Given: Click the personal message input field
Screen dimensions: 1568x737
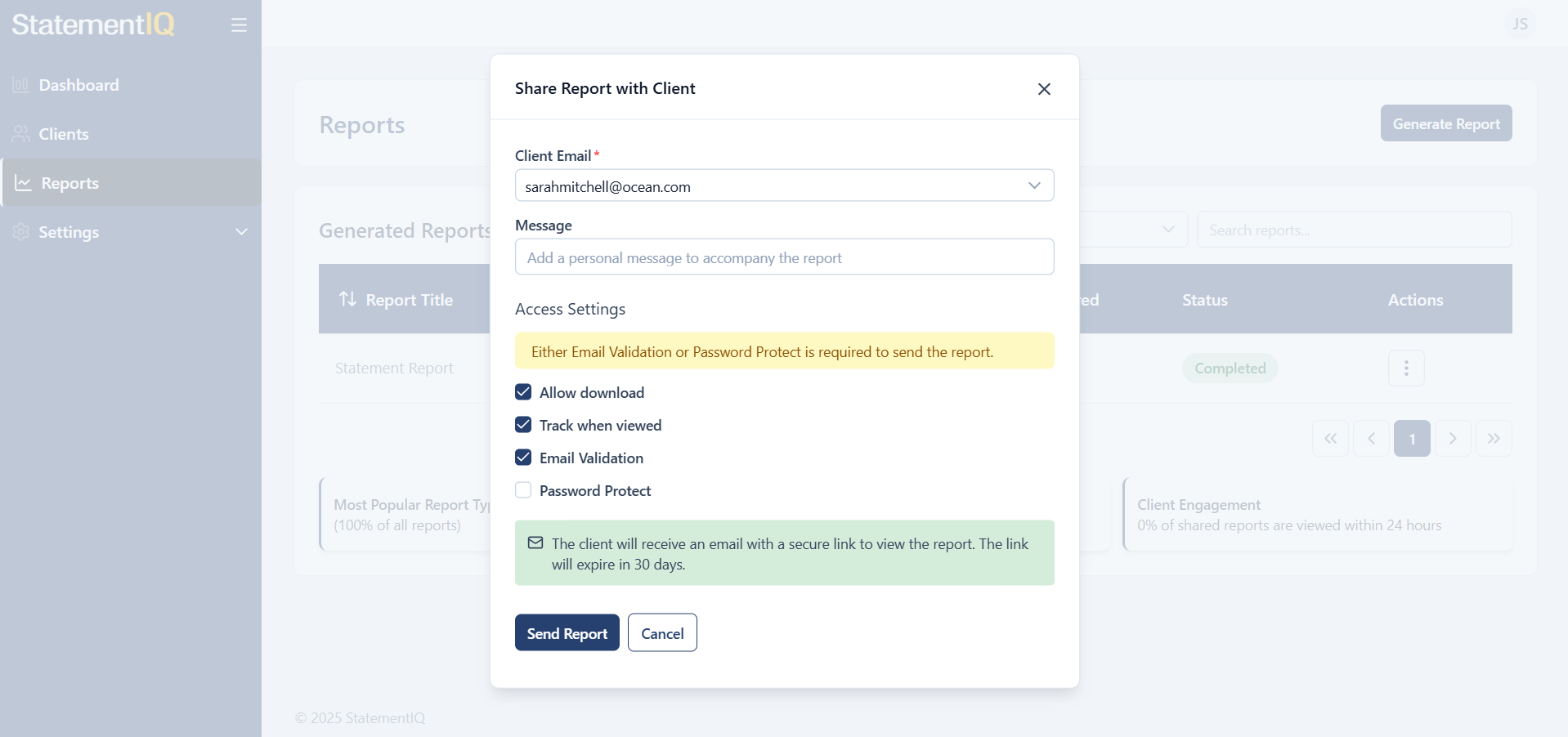Looking at the screenshot, I should pyautogui.click(x=784, y=257).
